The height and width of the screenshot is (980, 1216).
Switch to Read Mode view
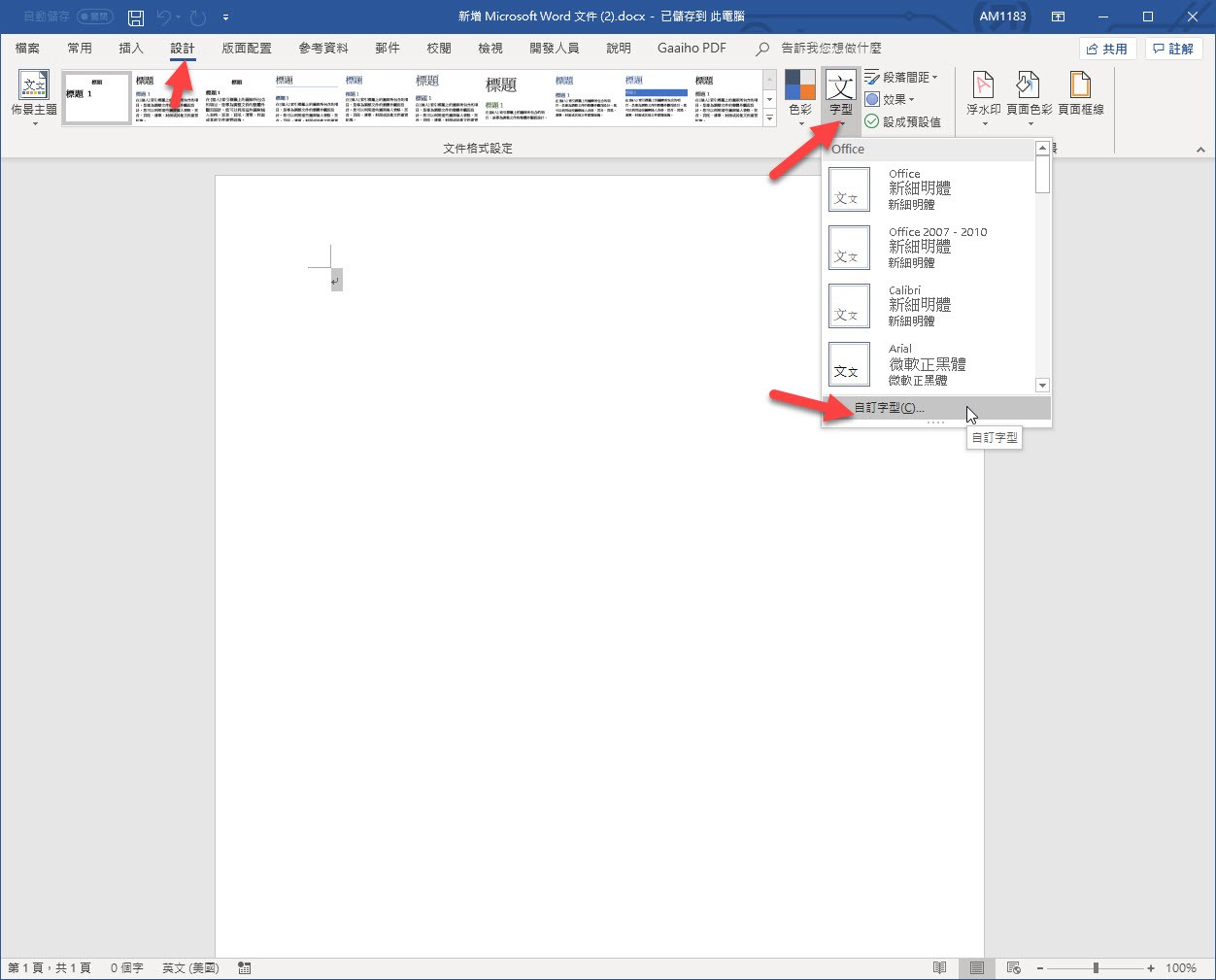coord(939,968)
